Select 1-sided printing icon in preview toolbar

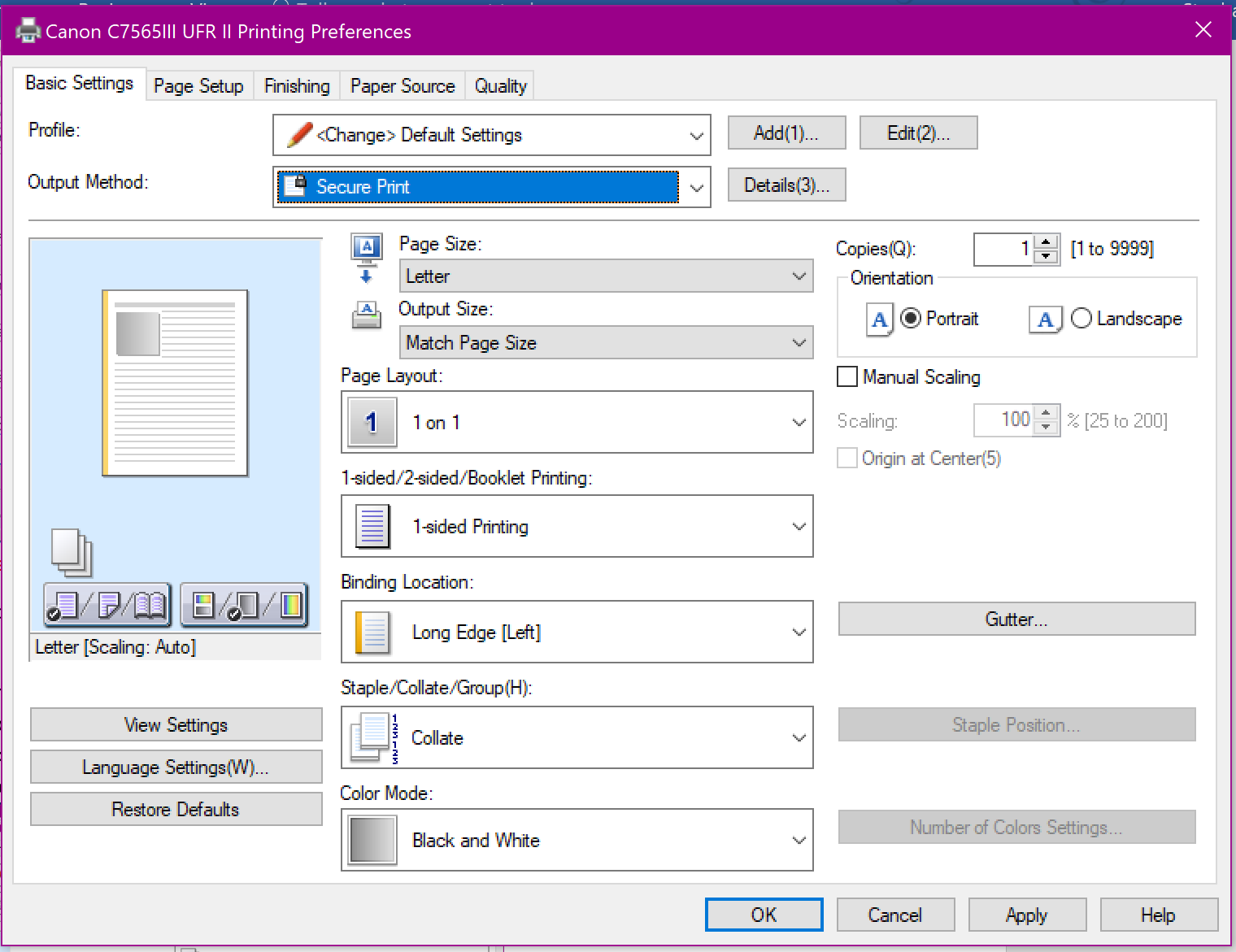pyautogui.click(x=63, y=605)
